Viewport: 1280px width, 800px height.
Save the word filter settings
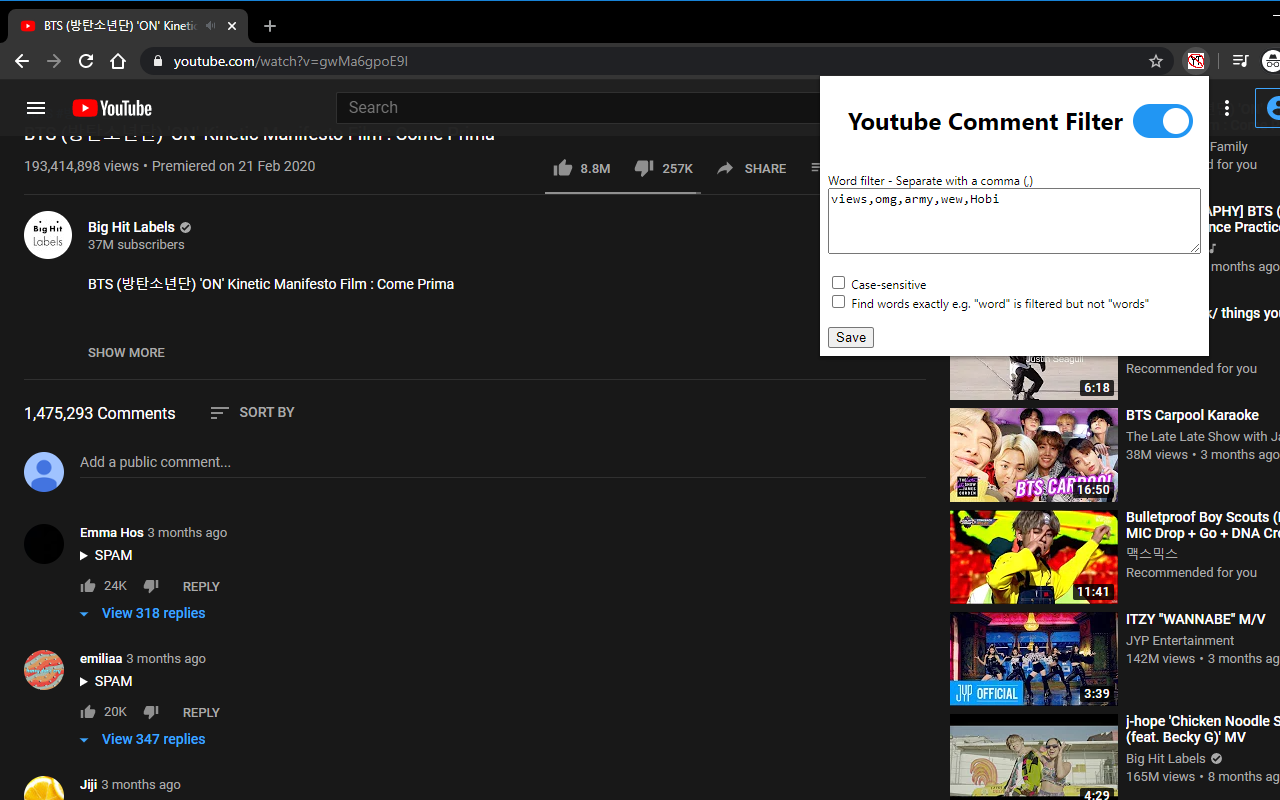click(851, 338)
